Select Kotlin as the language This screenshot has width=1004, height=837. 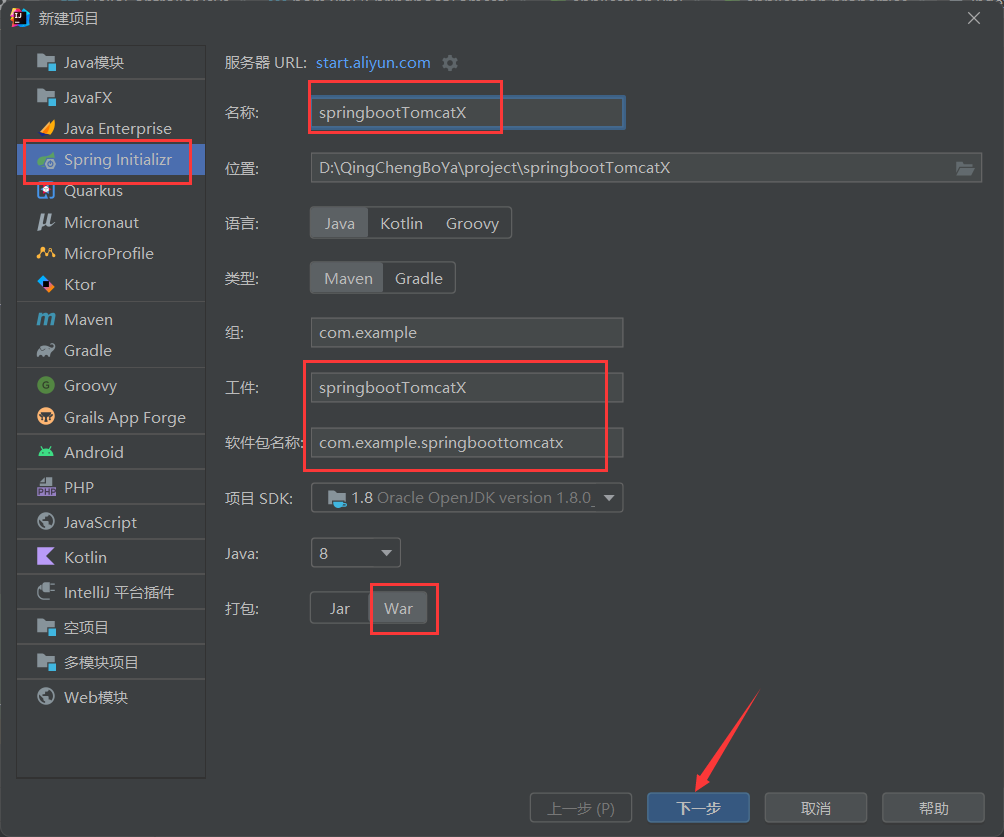pyautogui.click(x=401, y=223)
